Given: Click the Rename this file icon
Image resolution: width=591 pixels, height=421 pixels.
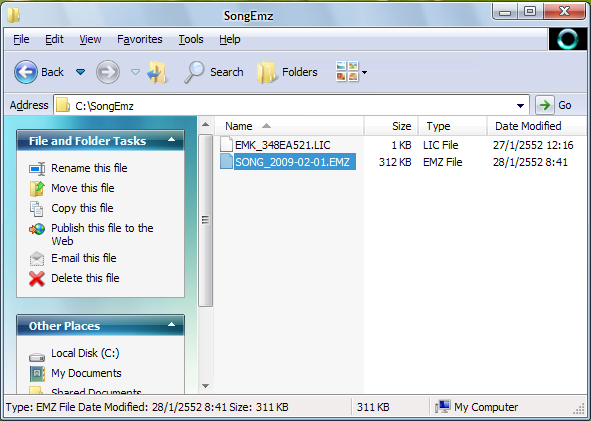Looking at the screenshot, I should tap(37, 168).
